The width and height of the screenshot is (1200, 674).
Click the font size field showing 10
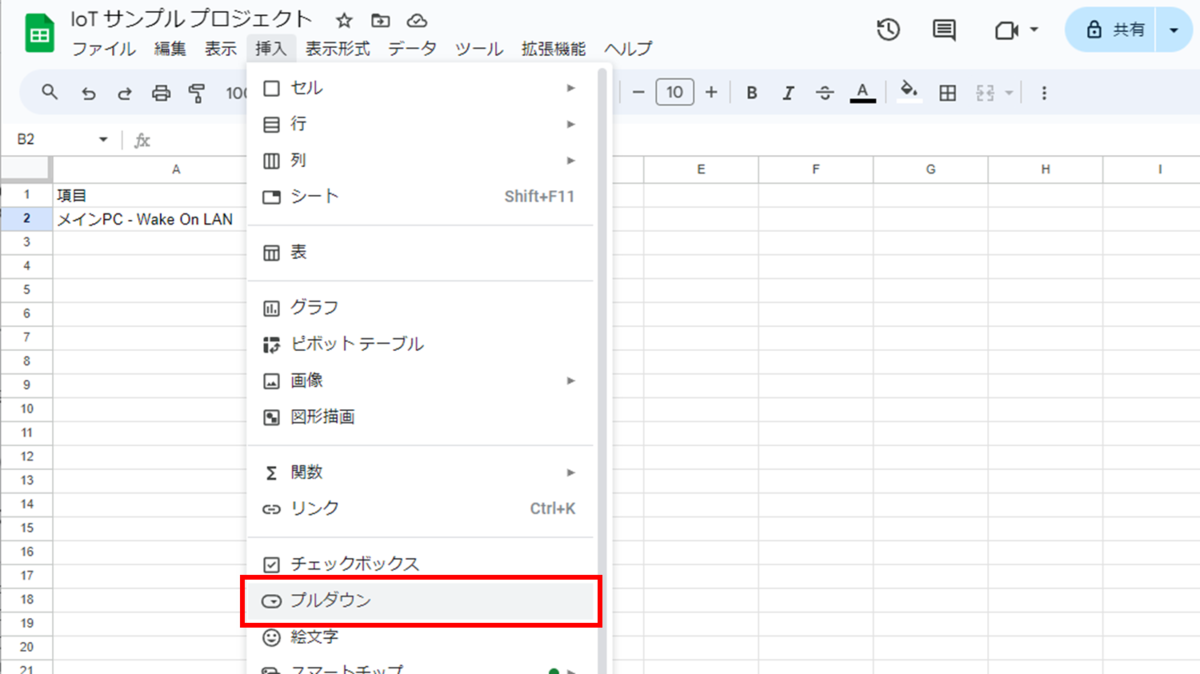[x=675, y=93]
